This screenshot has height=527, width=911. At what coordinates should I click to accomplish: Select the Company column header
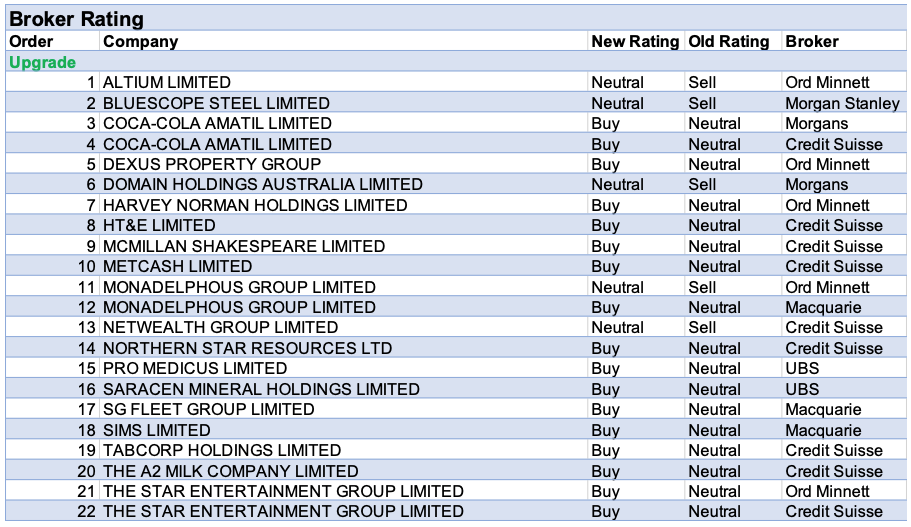[141, 42]
